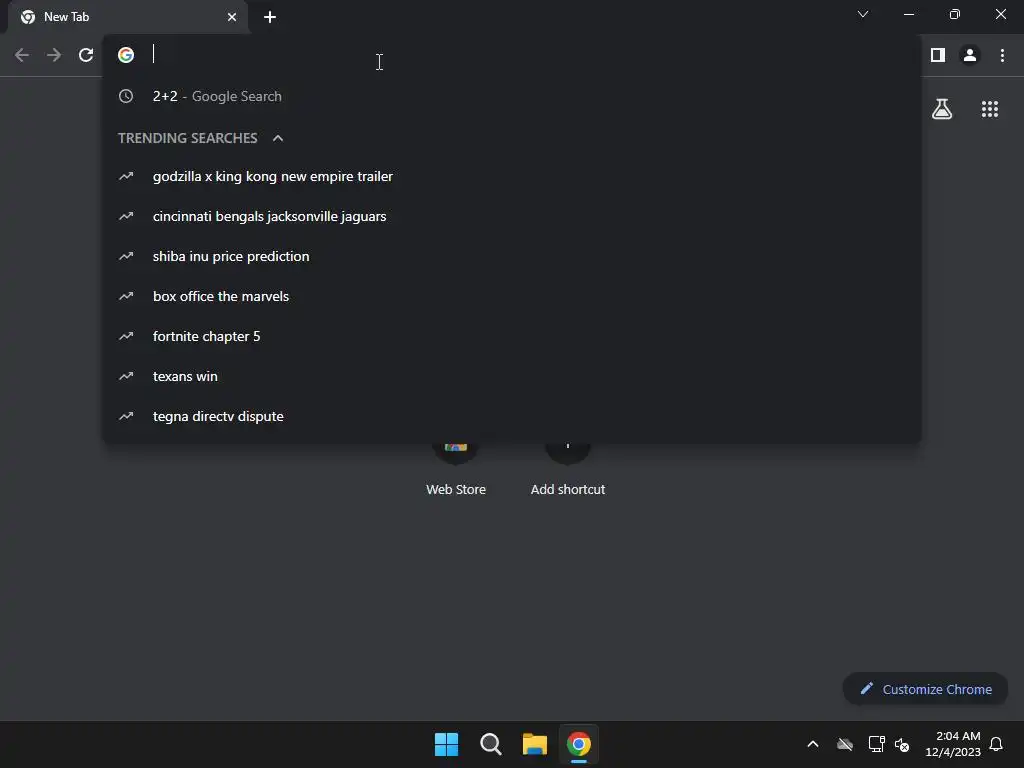Choose cincinnati bengals jacksonville jaguars suggestion
This screenshot has width=1024, height=768.
coord(512,216)
